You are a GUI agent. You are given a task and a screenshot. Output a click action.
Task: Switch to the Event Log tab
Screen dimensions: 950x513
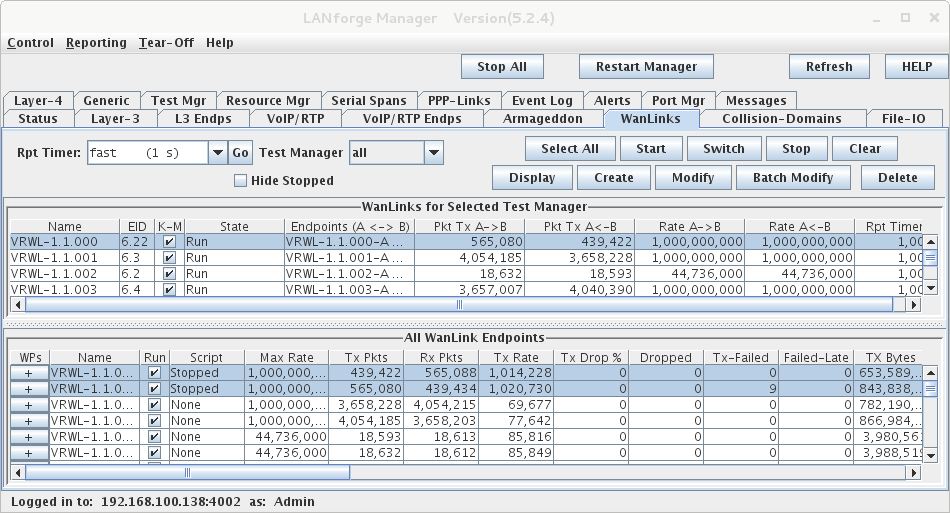[542, 101]
